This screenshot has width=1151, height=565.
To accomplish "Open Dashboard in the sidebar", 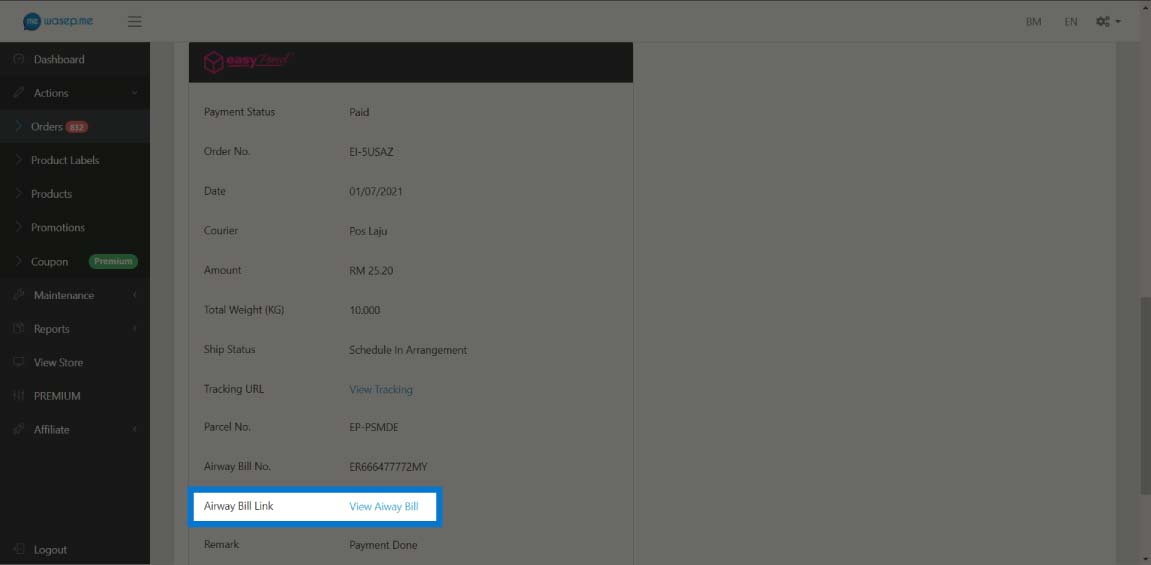I will click(x=75, y=59).
